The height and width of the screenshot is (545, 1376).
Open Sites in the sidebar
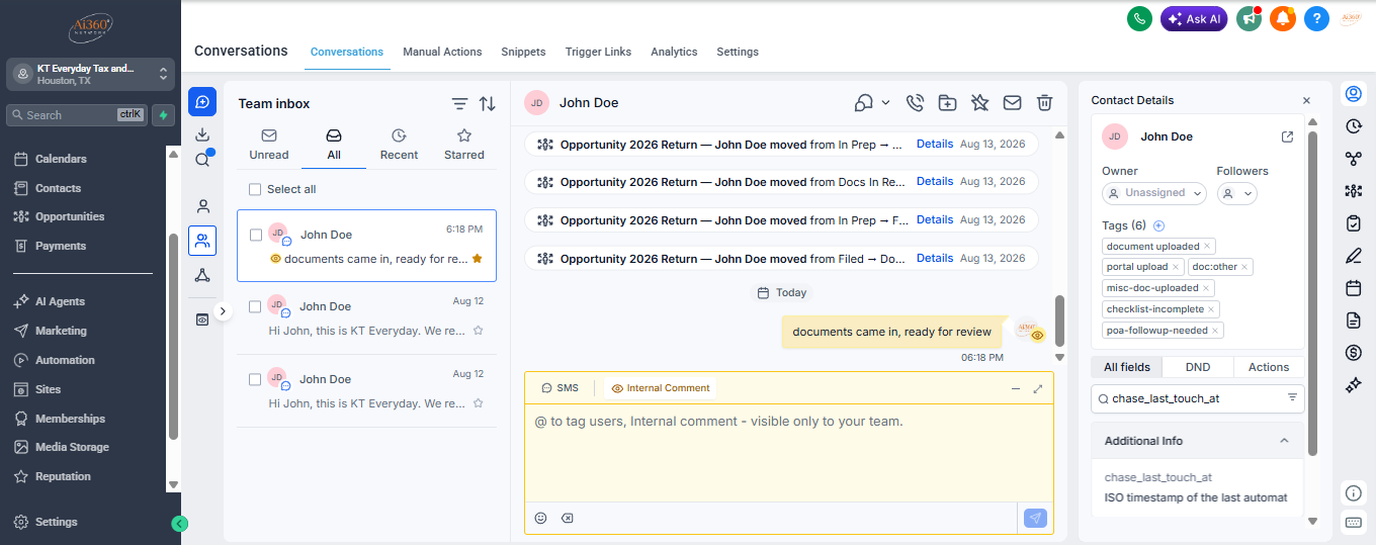pyautogui.click(x=48, y=389)
